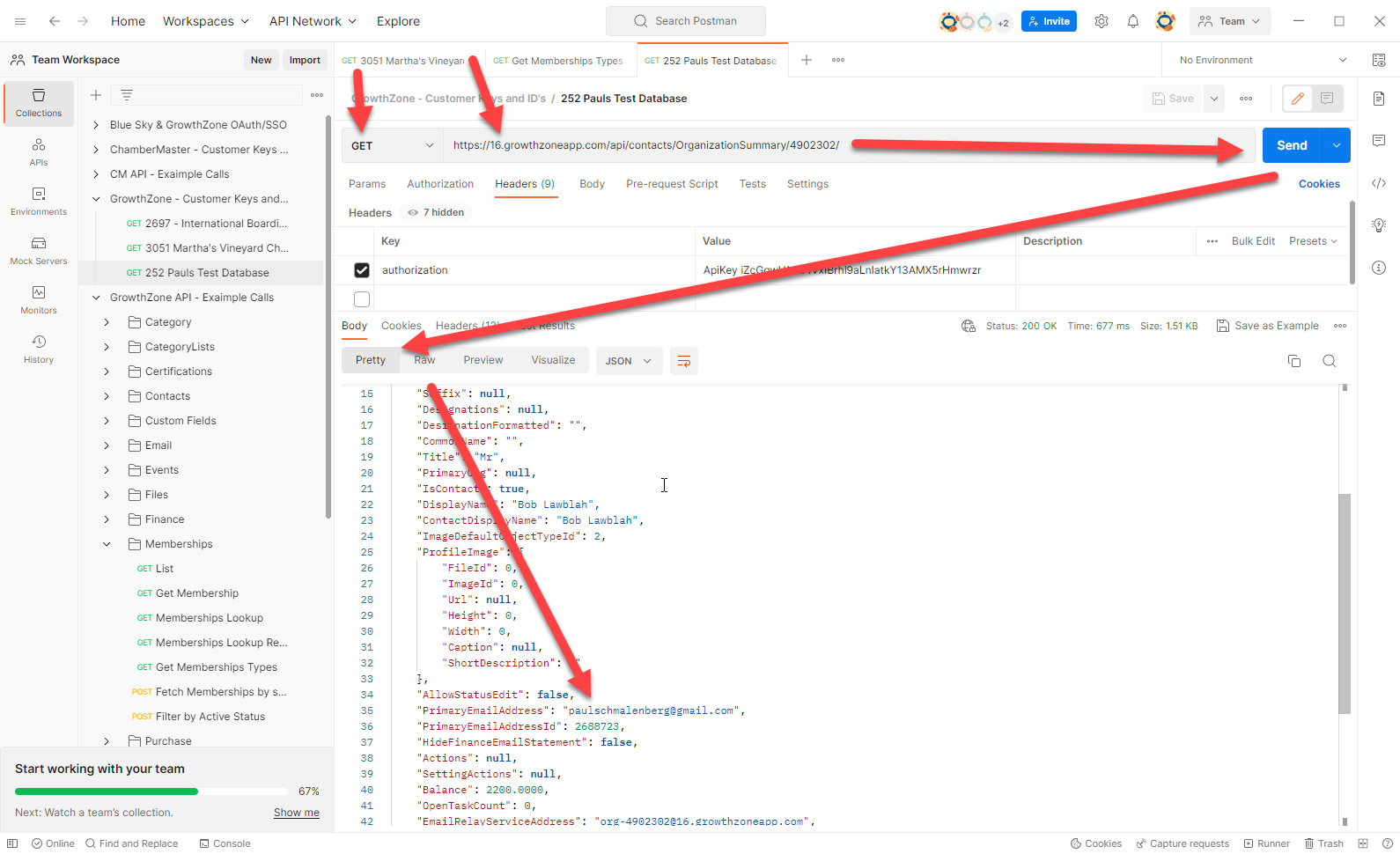Click the Show me link
Image resolution: width=1400 pixels, height=854 pixels.
(x=297, y=813)
